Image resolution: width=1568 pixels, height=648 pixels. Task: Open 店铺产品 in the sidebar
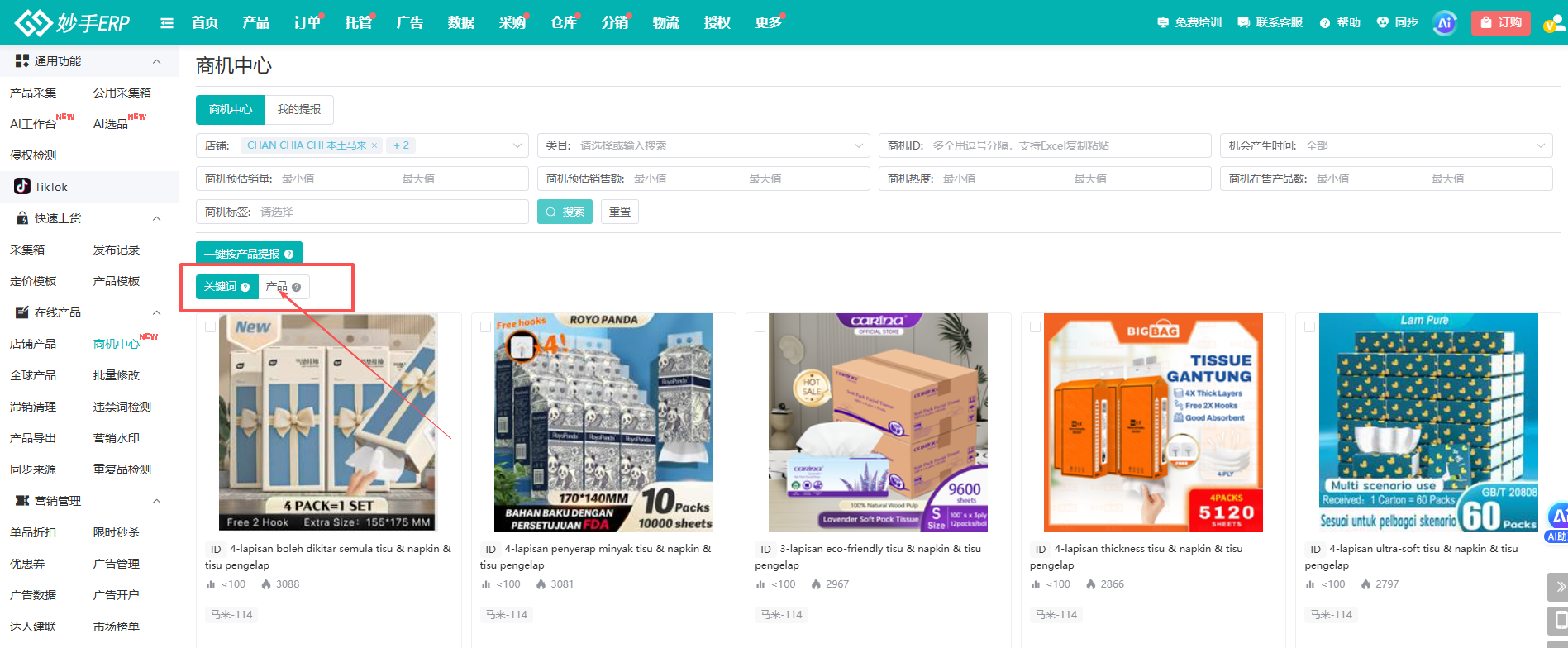tap(33, 344)
